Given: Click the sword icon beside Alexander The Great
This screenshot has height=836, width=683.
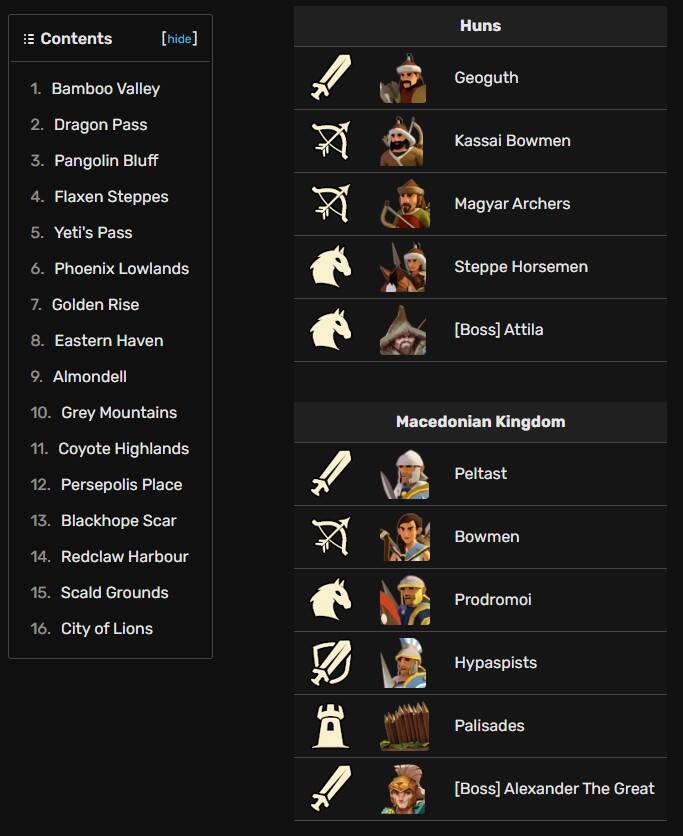Looking at the screenshot, I should click(331, 789).
